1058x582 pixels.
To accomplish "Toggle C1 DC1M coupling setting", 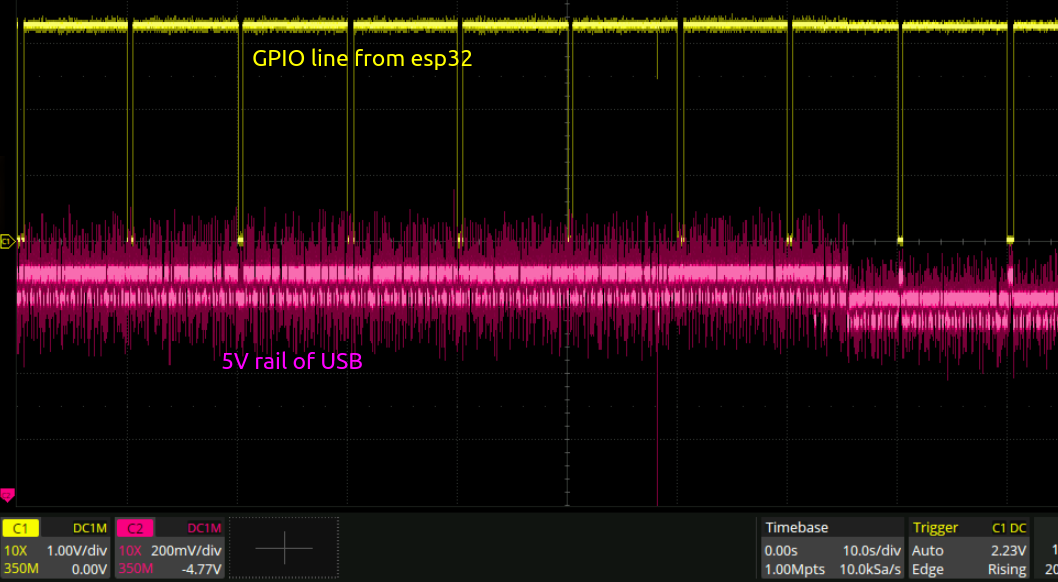I will click(x=90, y=528).
